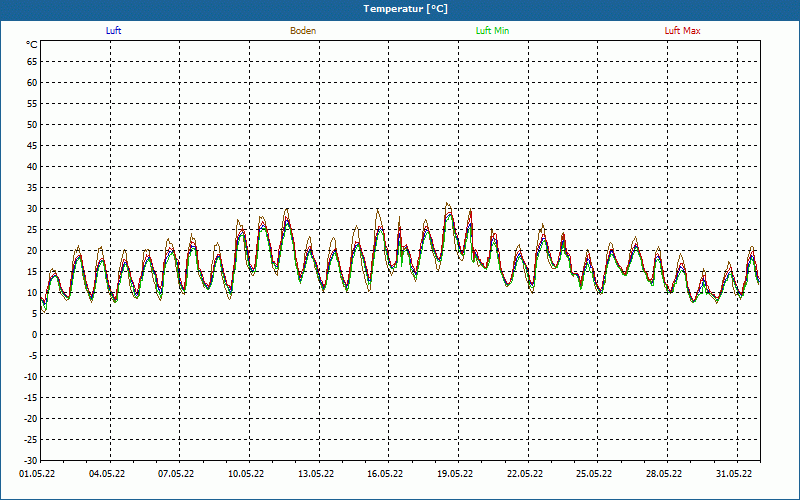This screenshot has height=500, width=800.
Task: Click the 10.05.22 date label
Action: 246,473
